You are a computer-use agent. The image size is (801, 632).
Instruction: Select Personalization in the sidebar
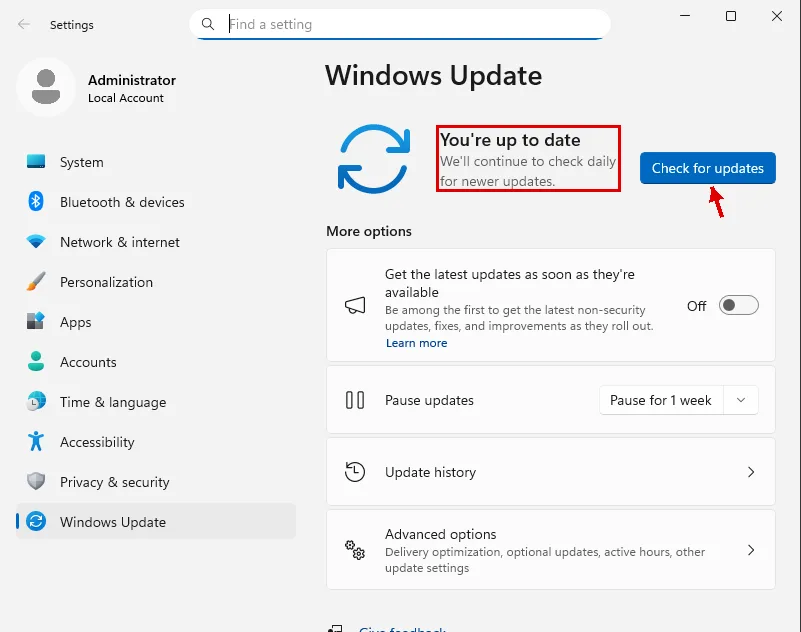pyautogui.click(x=156, y=282)
